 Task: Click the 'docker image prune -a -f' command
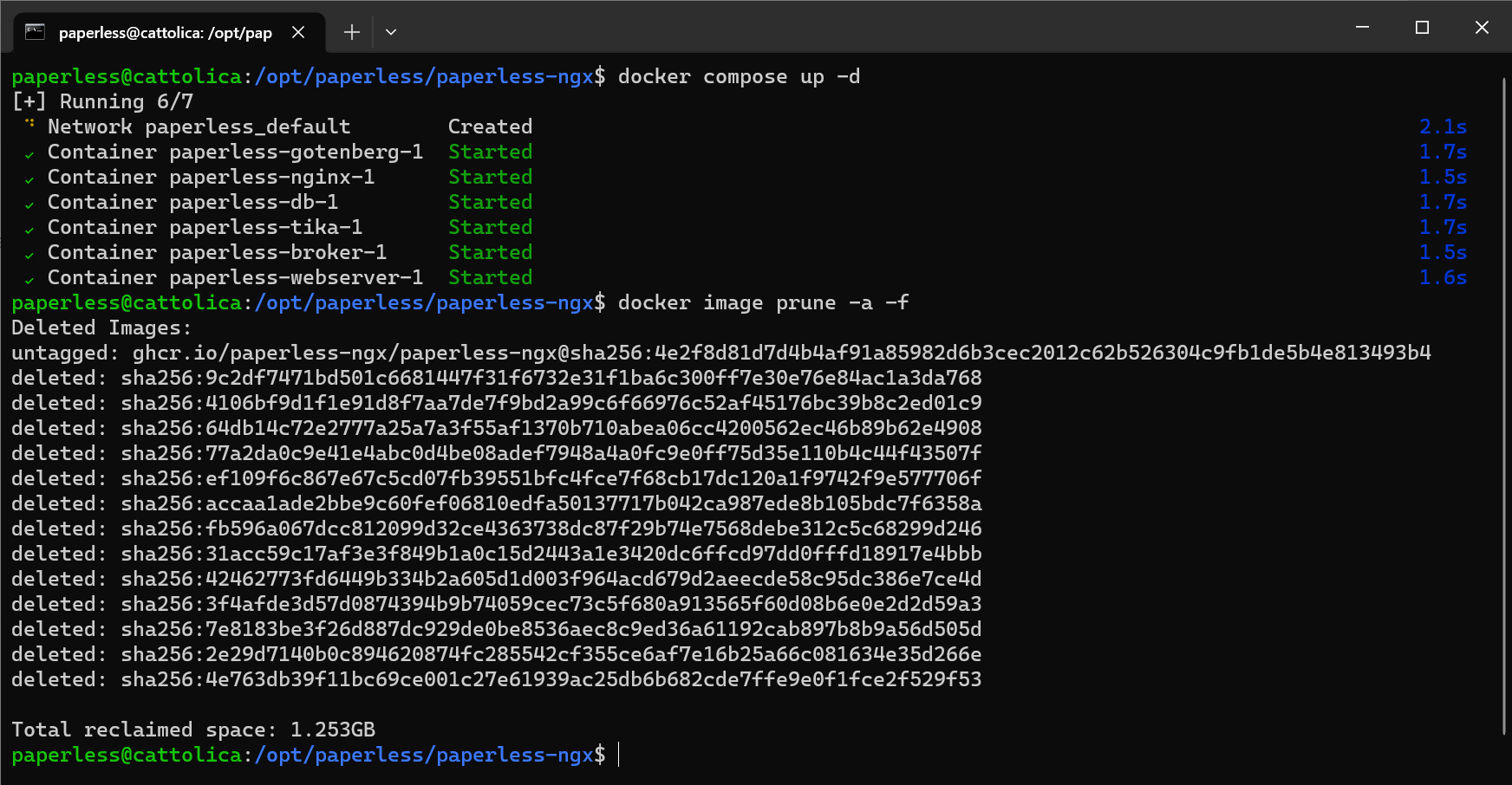tap(763, 302)
